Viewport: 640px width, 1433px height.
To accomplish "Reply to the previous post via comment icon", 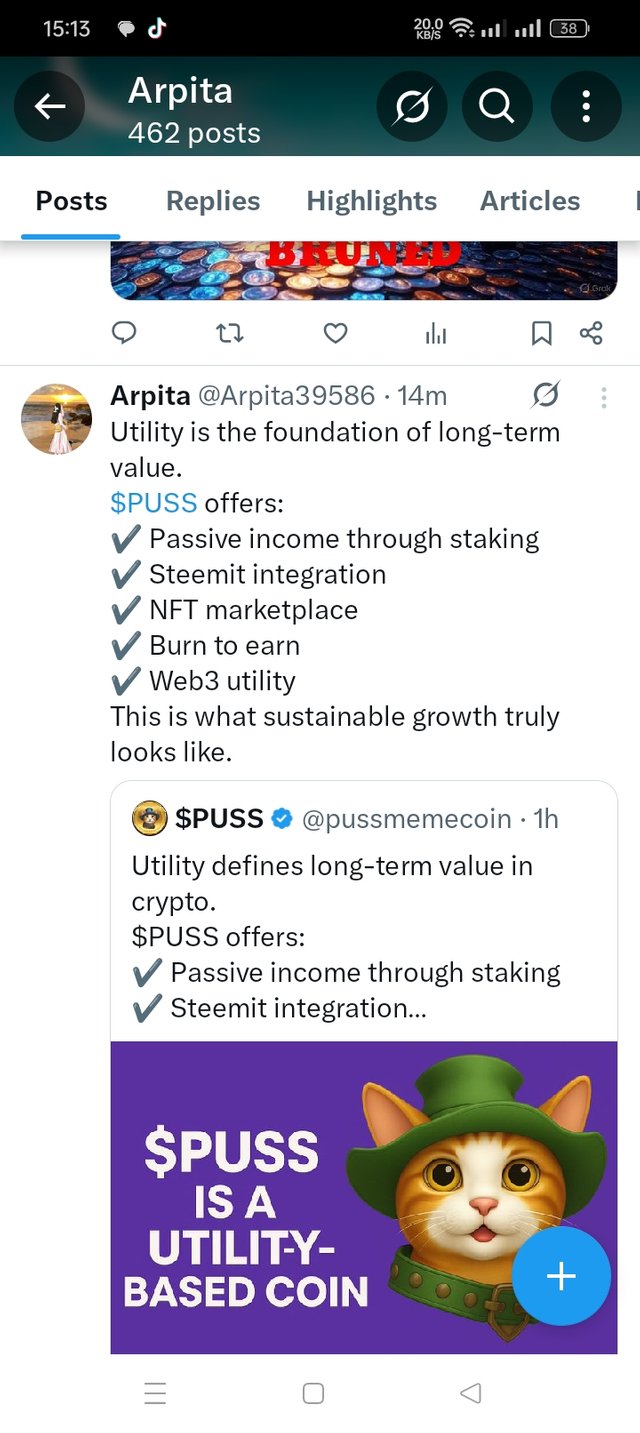I will (124, 333).
